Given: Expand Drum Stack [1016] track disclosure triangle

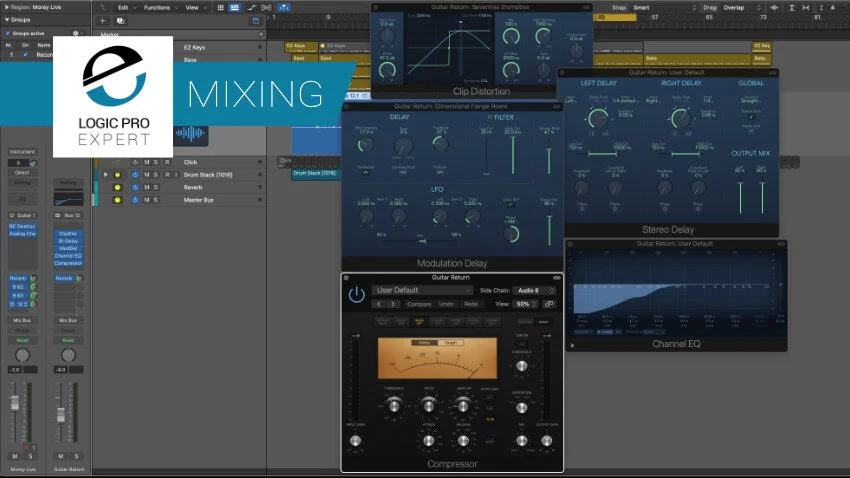Looking at the screenshot, I should coord(106,175).
